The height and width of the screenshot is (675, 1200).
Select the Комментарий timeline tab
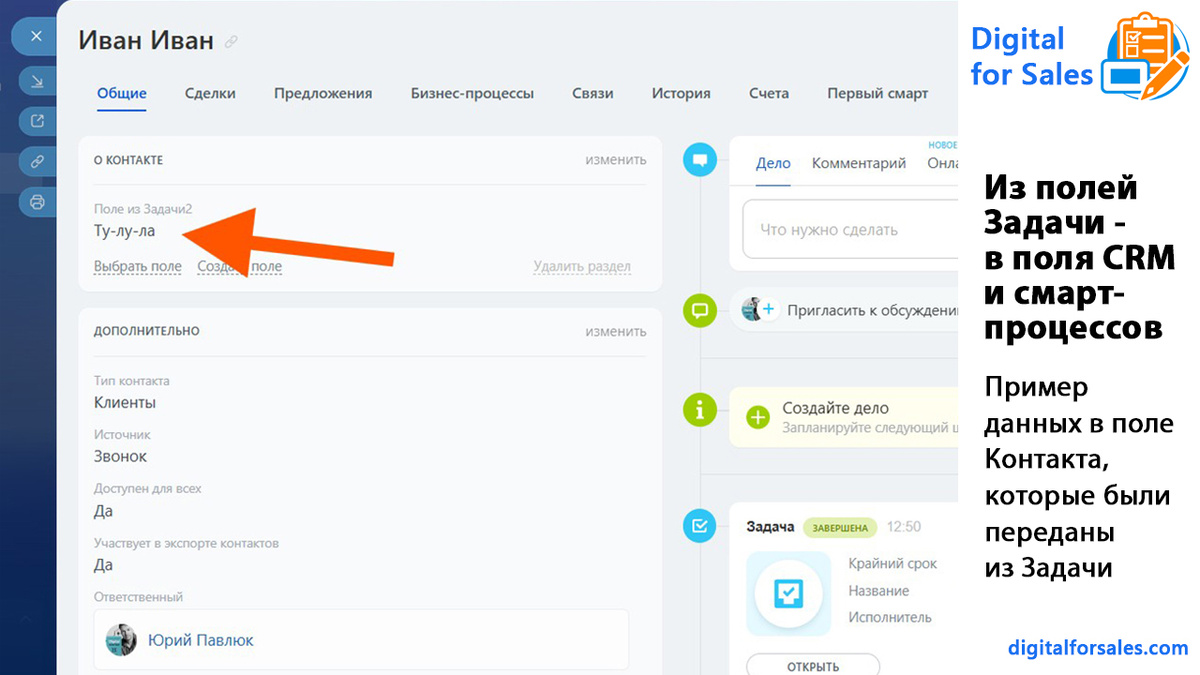point(859,163)
